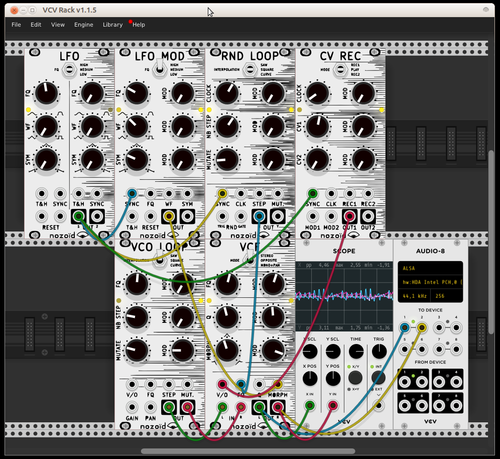
Task: Click the horizontal scrollbar at the bottom
Action: (248, 451)
